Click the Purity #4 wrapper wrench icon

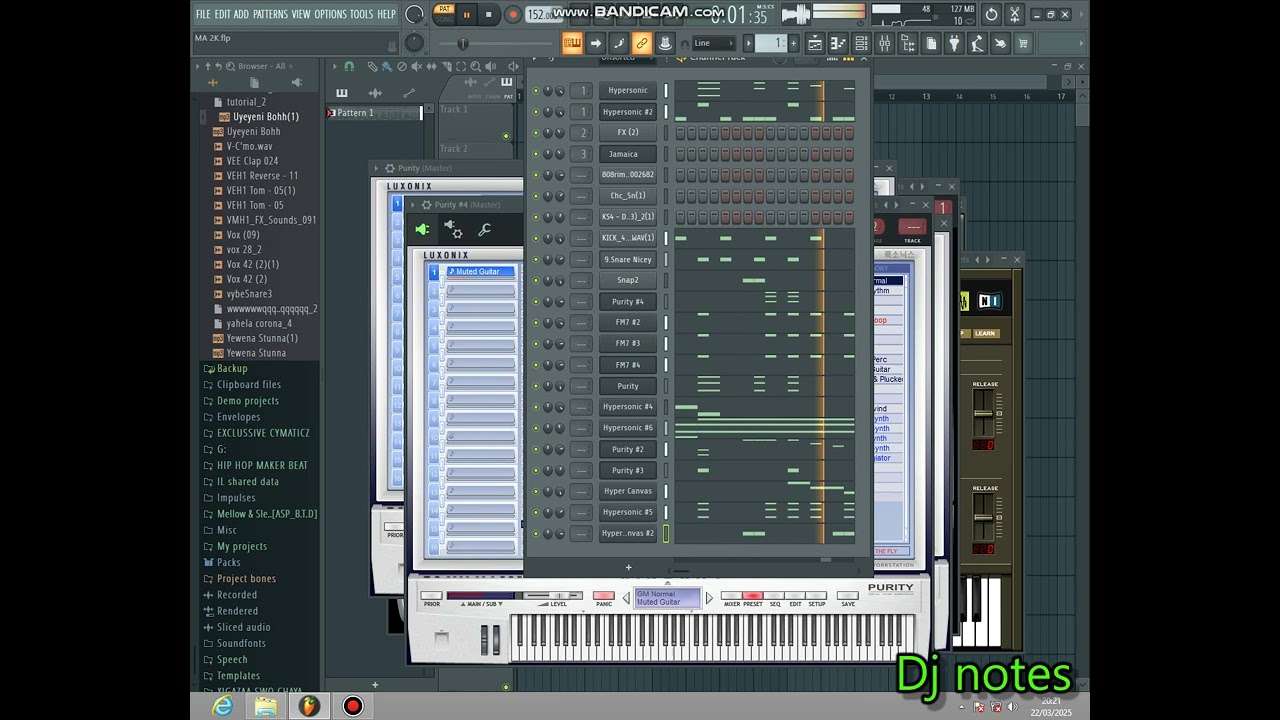pos(484,229)
